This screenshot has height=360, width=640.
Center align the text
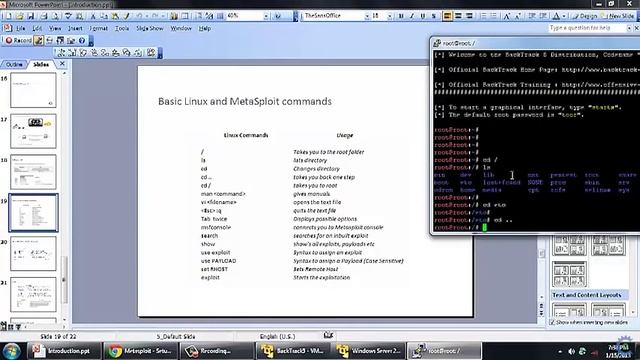pos(458,16)
